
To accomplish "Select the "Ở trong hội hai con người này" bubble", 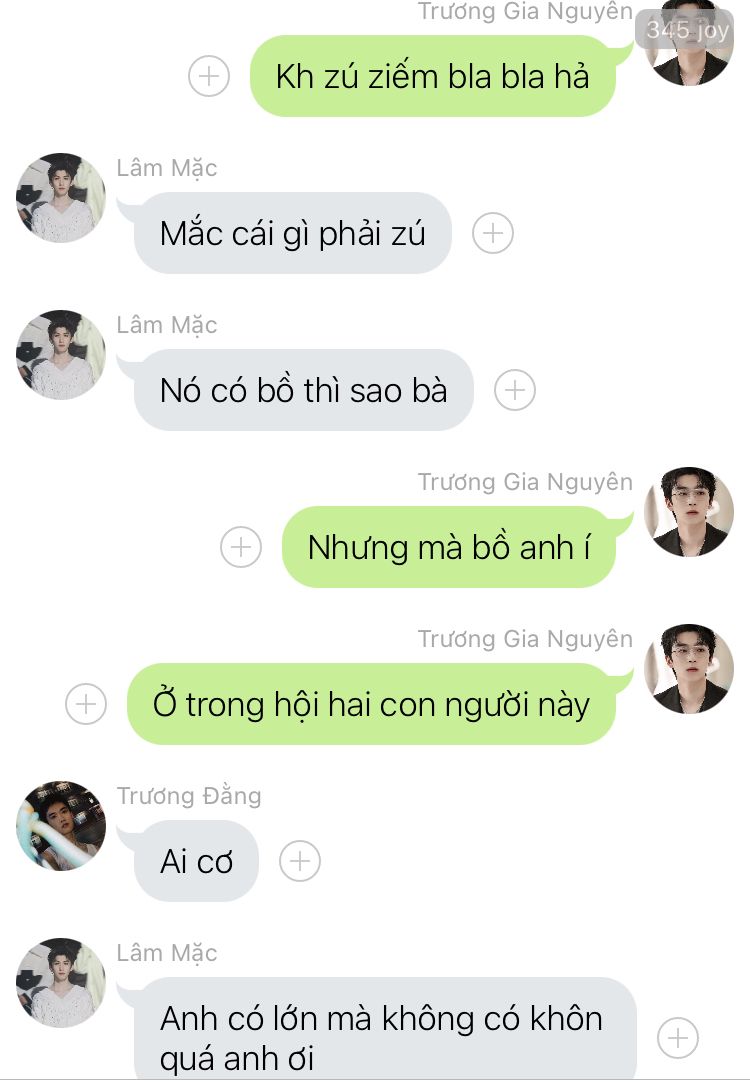I will pos(371,704).
